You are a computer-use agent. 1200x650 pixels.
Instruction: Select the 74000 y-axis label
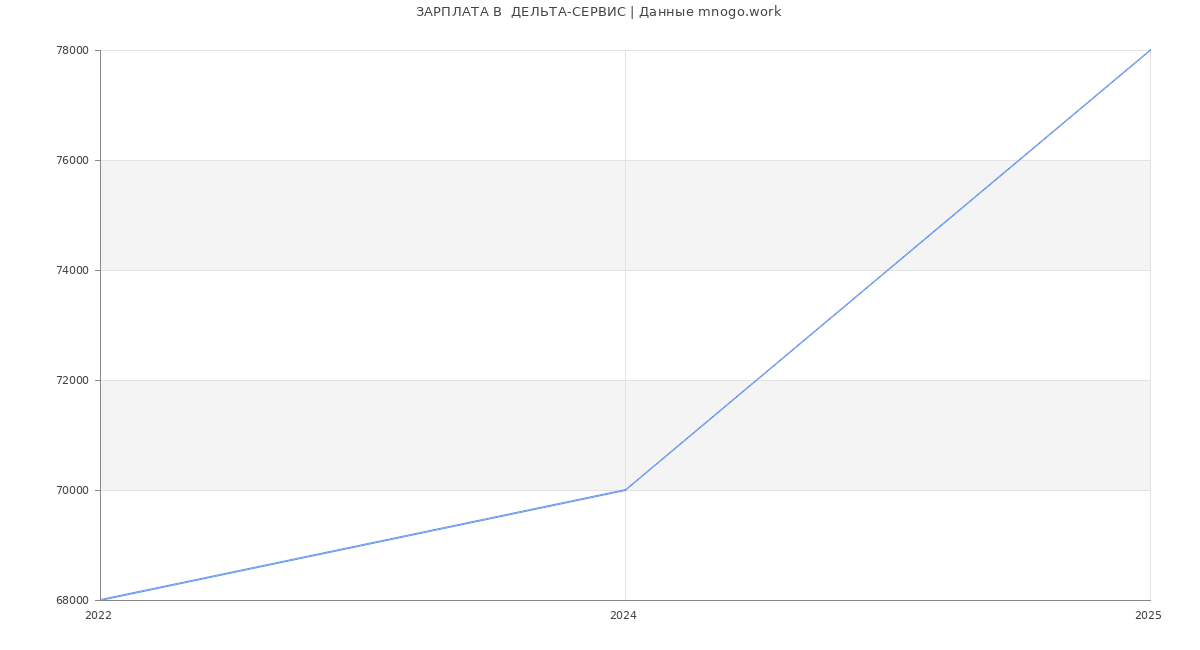click(x=72, y=270)
